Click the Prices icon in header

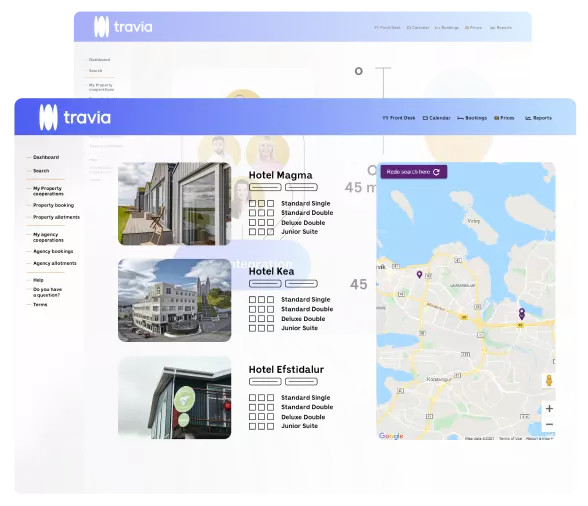(496, 118)
